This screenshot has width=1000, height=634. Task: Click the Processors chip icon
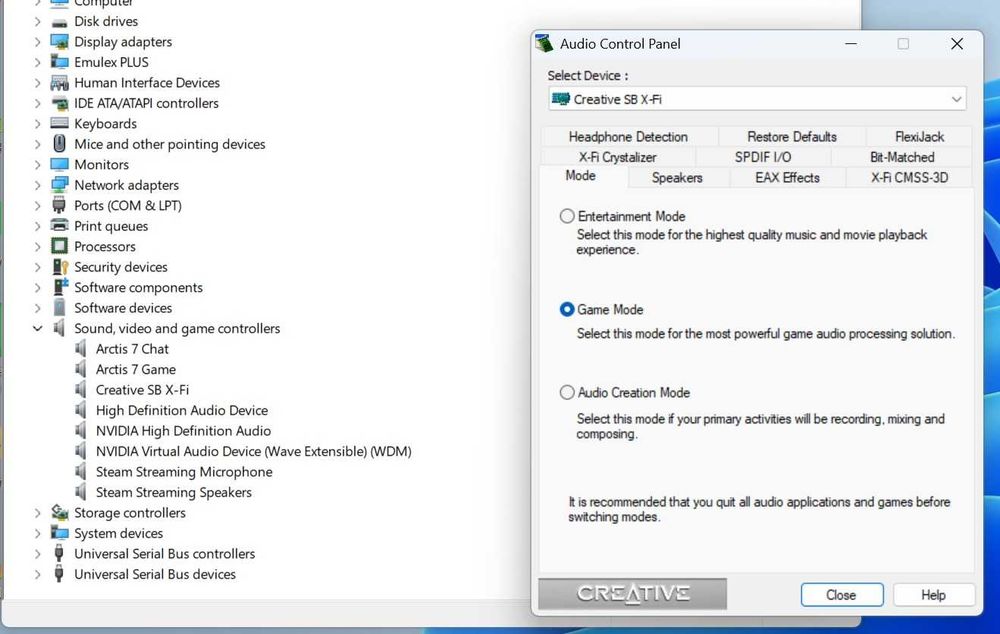pos(59,246)
